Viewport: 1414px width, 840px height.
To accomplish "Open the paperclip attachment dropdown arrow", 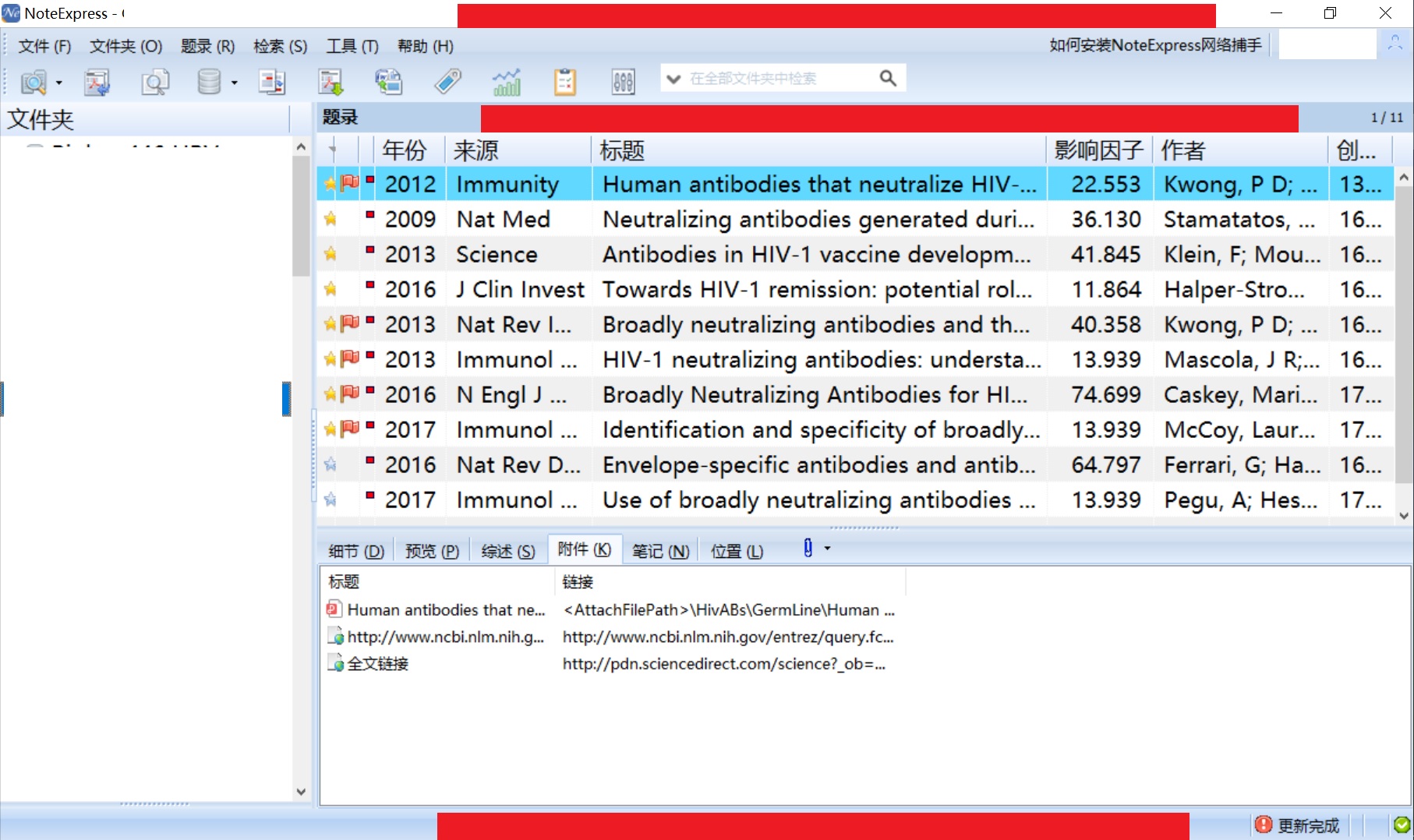I will [827, 549].
